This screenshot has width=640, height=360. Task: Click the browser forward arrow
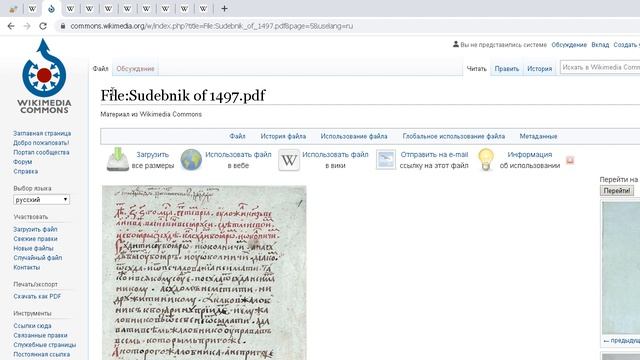click(x=27, y=26)
